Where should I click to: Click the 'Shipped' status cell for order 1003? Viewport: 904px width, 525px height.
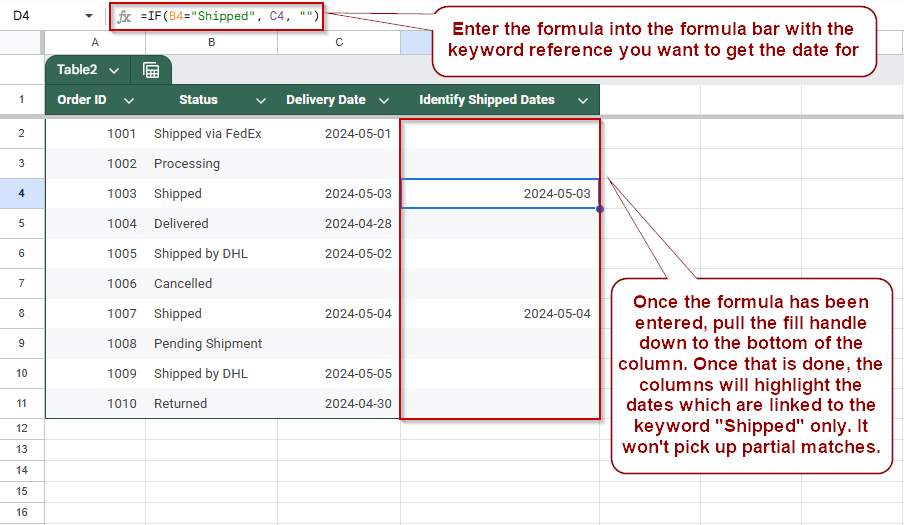(212, 194)
